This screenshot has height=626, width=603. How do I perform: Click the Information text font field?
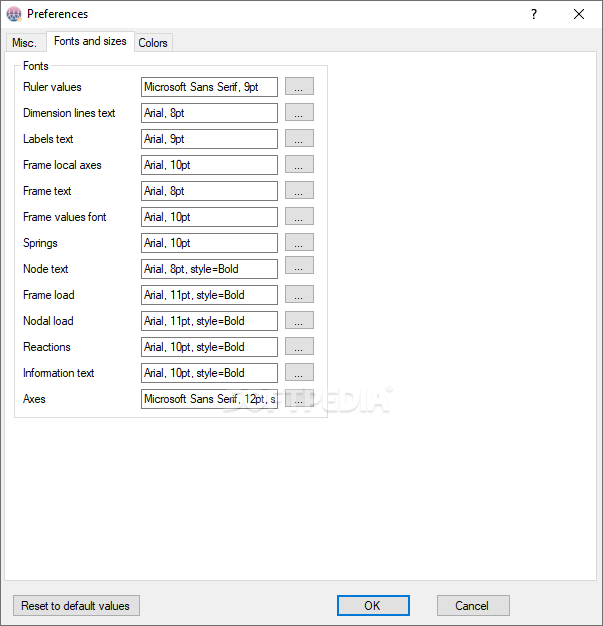pyautogui.click(x=209, y=372)
